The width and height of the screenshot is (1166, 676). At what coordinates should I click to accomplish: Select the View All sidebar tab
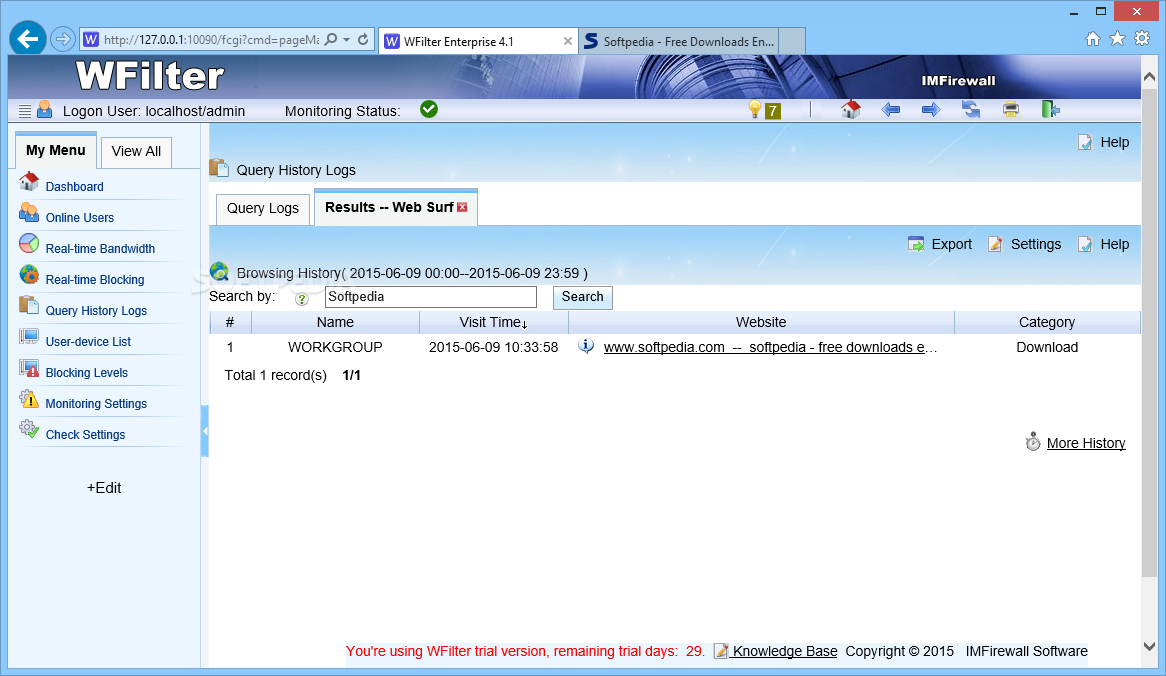tap(136, 152)
